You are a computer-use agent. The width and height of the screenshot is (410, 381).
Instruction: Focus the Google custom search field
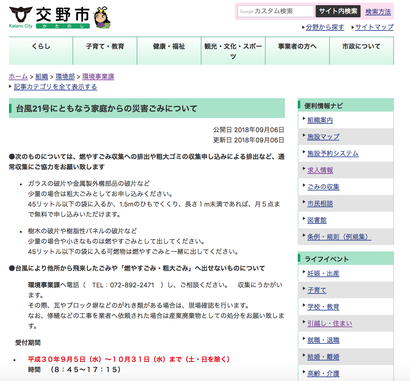pyautogui.click(x=276, y=11)
